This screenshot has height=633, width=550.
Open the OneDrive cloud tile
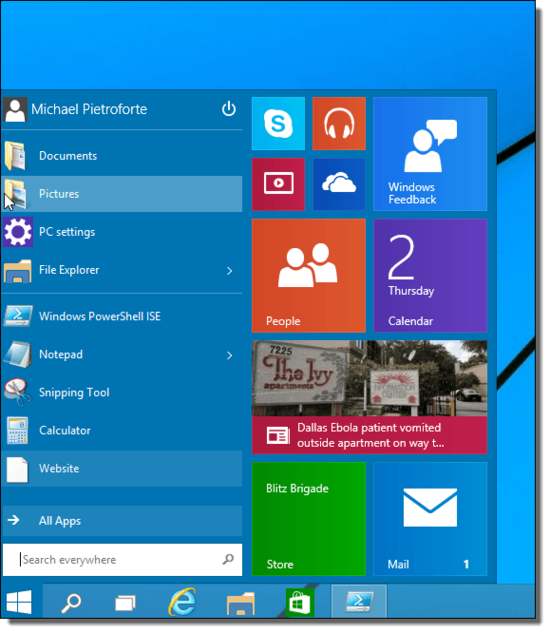[339, 184]
